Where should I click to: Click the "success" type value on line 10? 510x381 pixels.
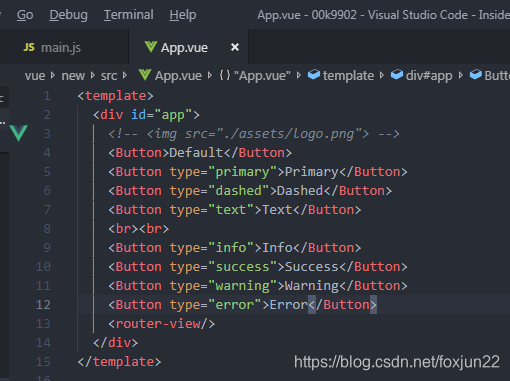pyautogui.click(x=242, y=267)
